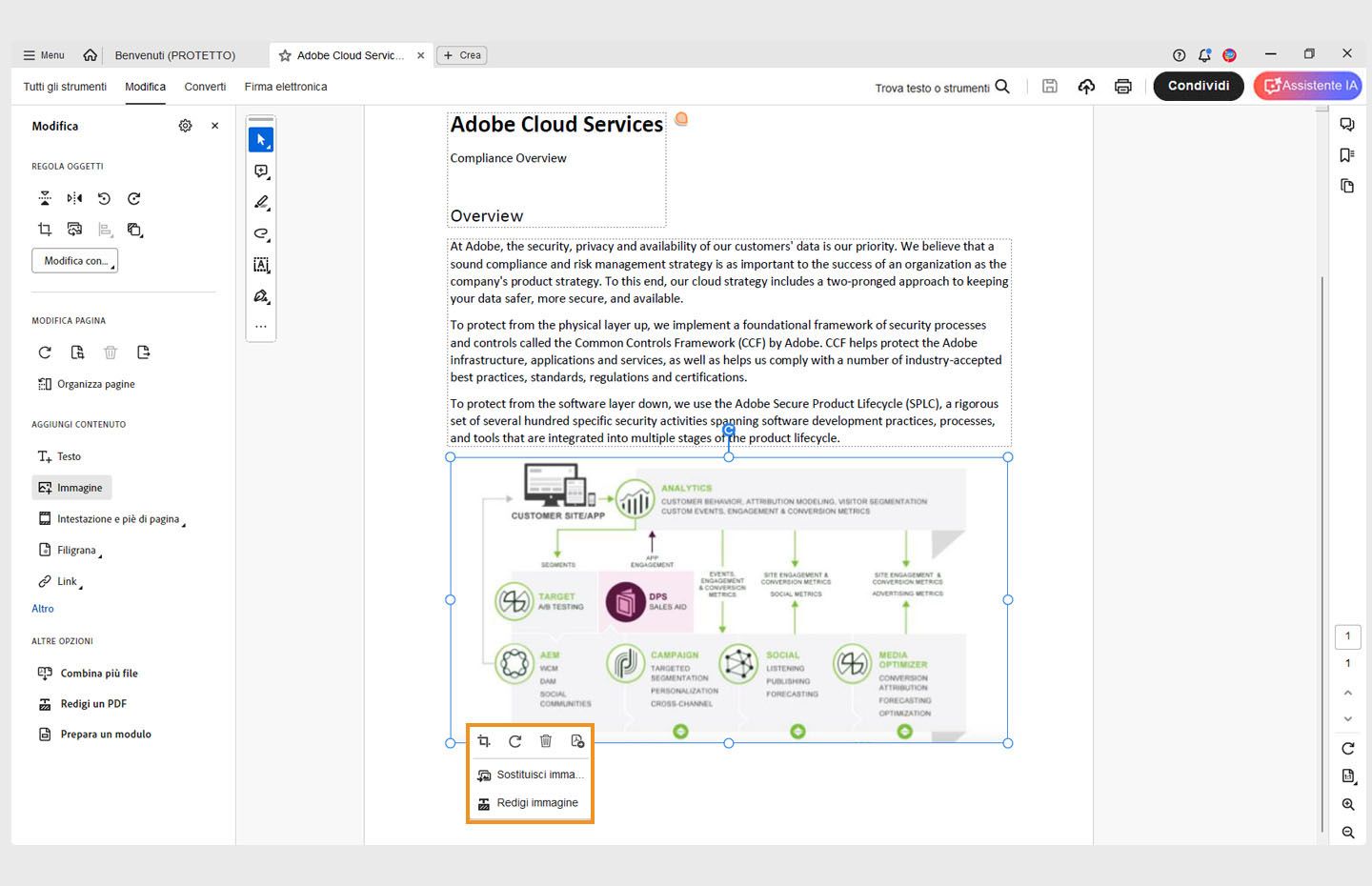Toggle the Immagine option under Aggiungi Contenuto
The width and height of the screenshot is (1372, 886).
coord(71,487)
